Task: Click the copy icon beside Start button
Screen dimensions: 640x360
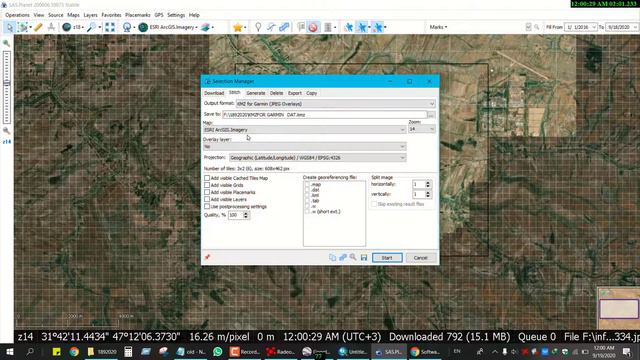Action: [332, 257]
